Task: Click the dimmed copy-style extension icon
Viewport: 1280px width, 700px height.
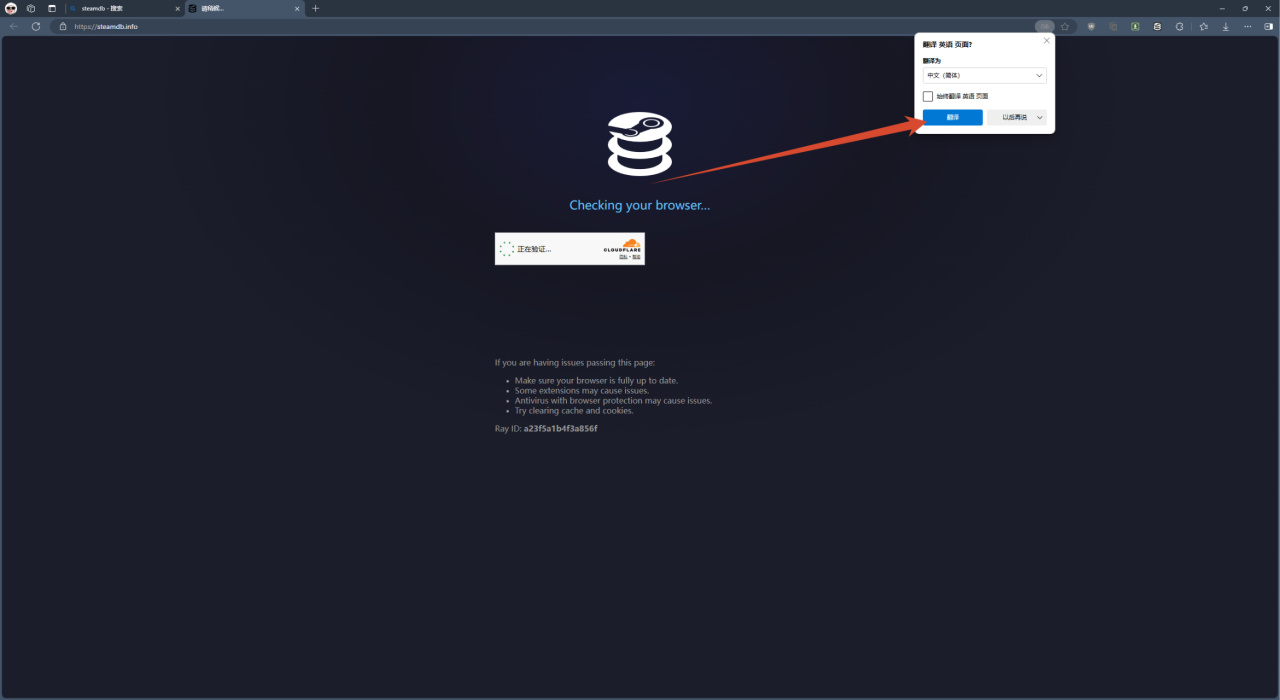Action: pyautogui.click(x=1113, y=26)
